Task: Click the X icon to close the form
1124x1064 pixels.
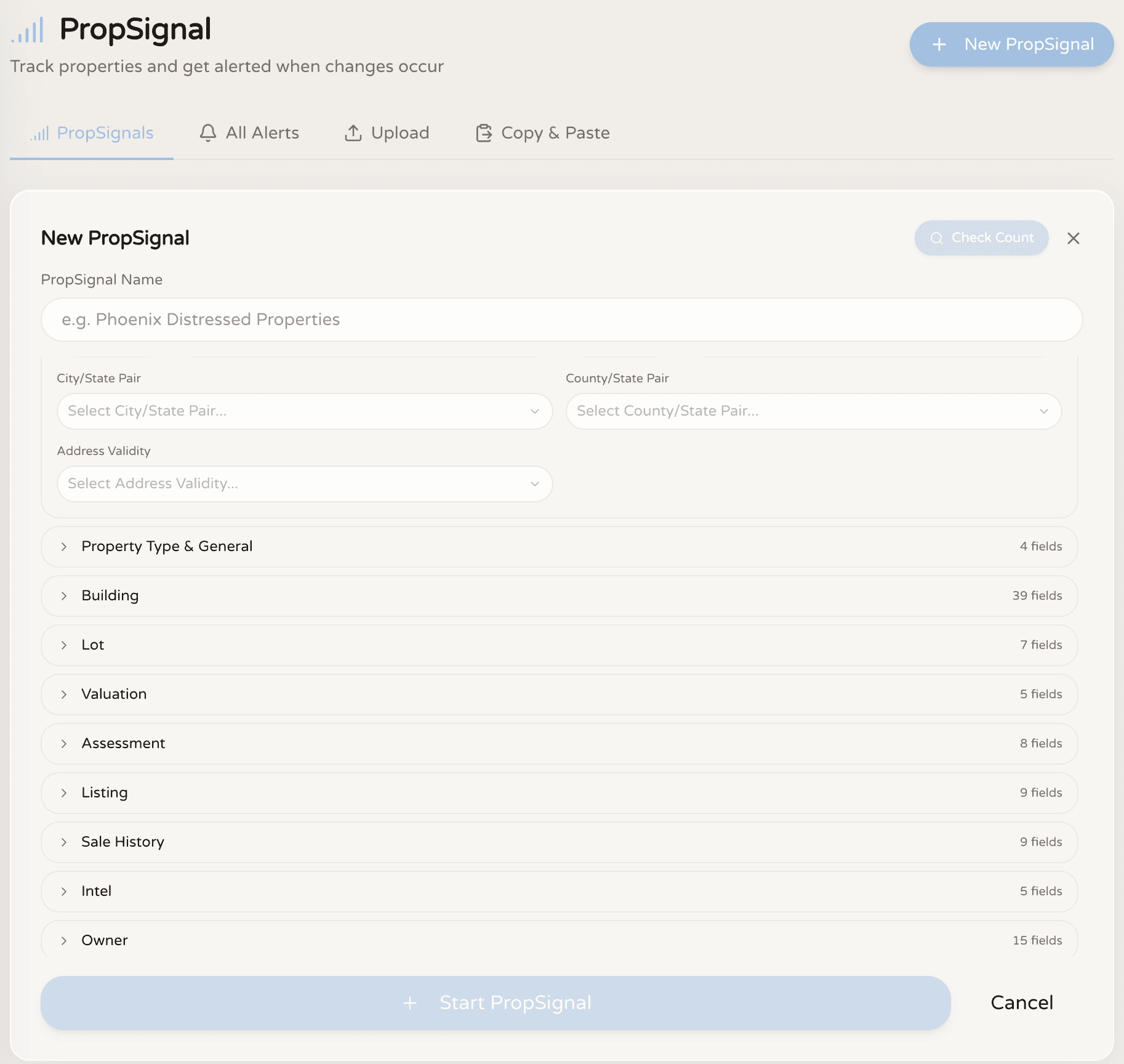Action: pos(1074,238)
